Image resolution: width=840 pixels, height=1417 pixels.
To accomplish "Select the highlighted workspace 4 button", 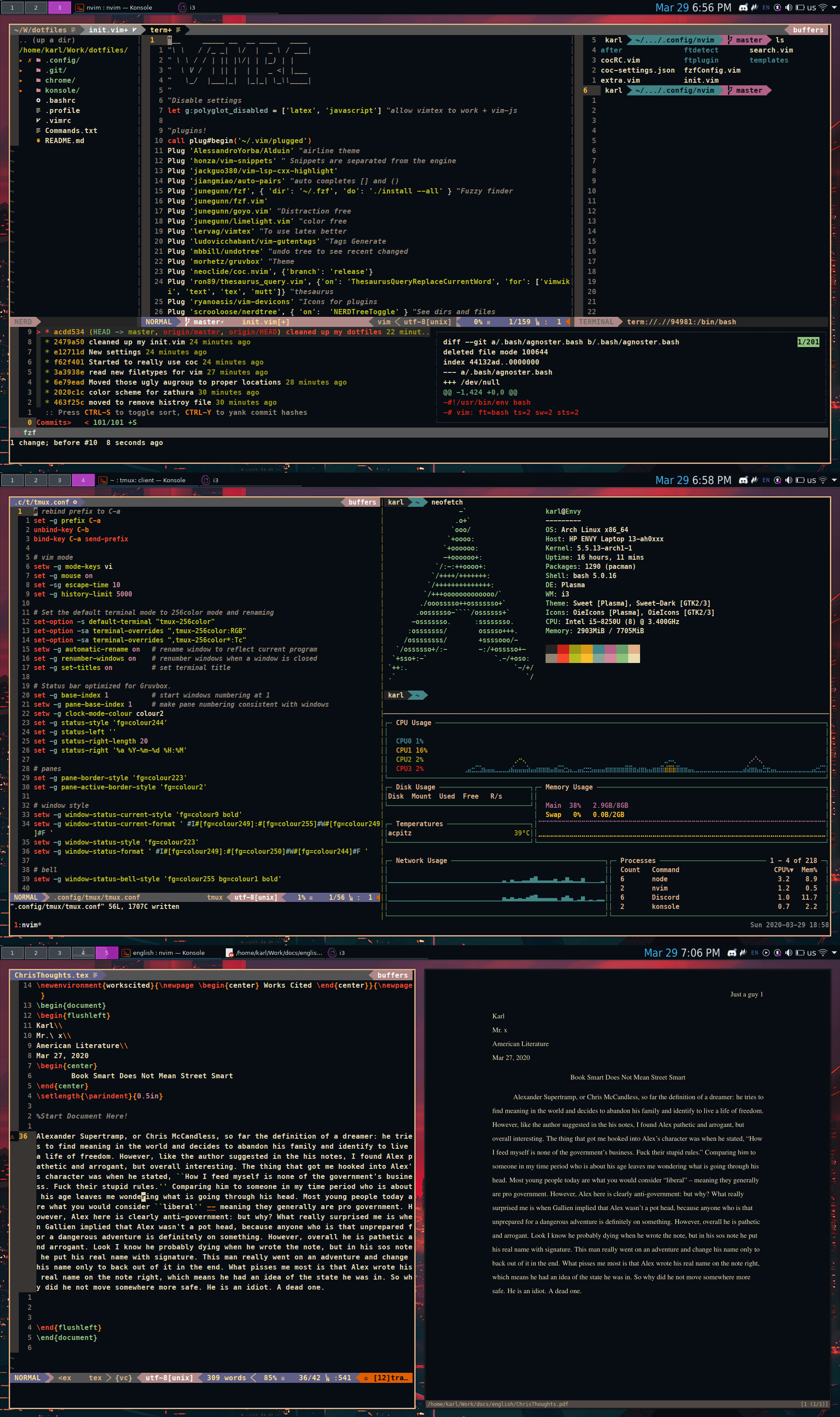I will coord(83,480).
